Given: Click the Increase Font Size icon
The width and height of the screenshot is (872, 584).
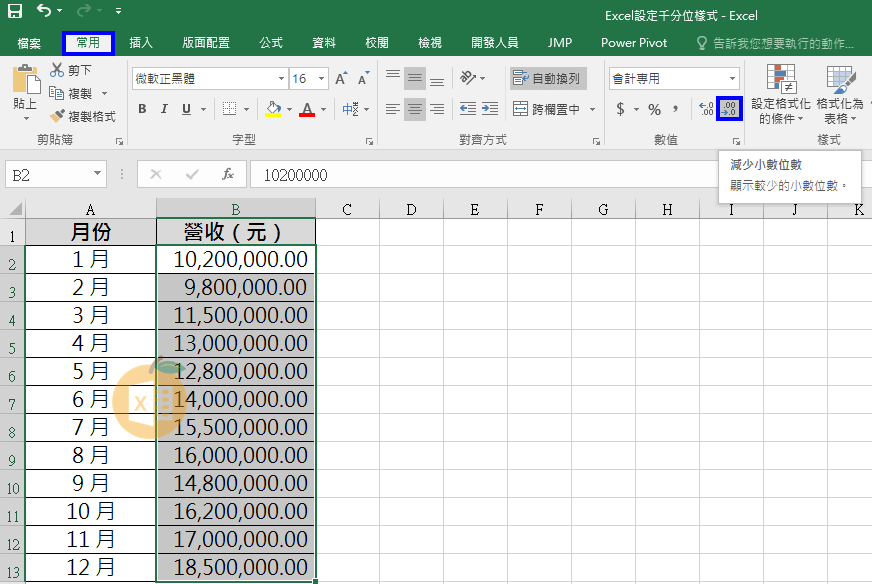Looking at the screenshot, I should tap(341, 78).
